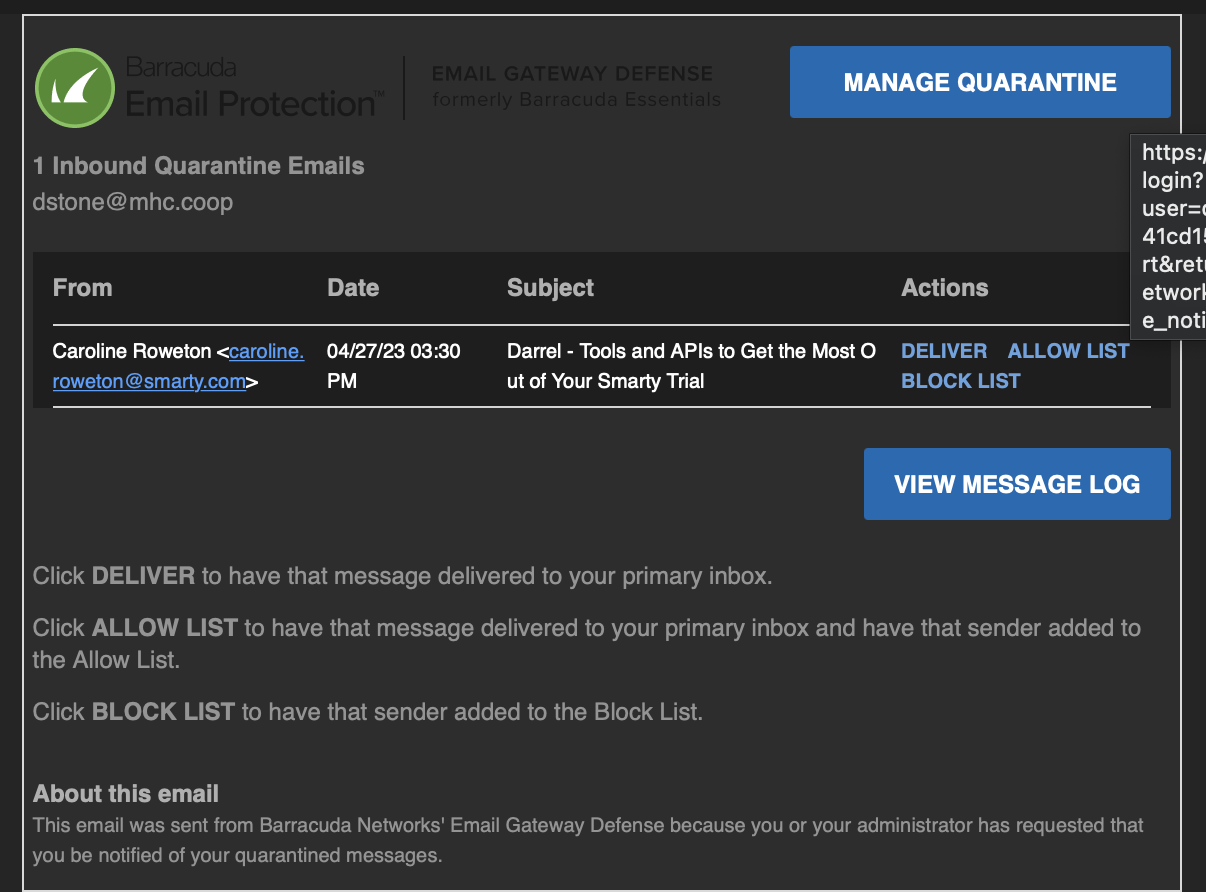Click the About this email heading
This screenshot has height=892, width=1206.
click(x=125, y=793)
